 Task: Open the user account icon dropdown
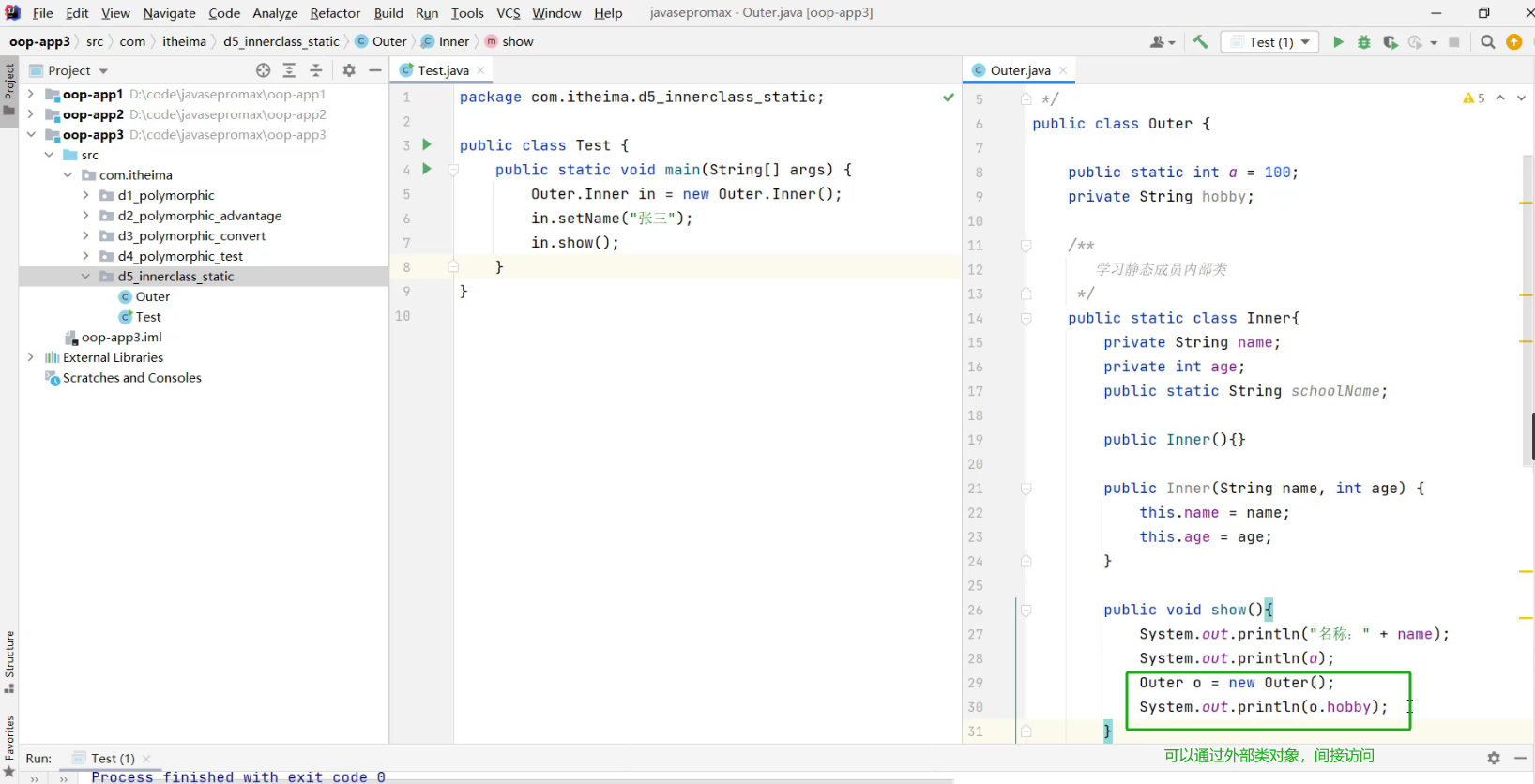click(x=1163, y=42)
